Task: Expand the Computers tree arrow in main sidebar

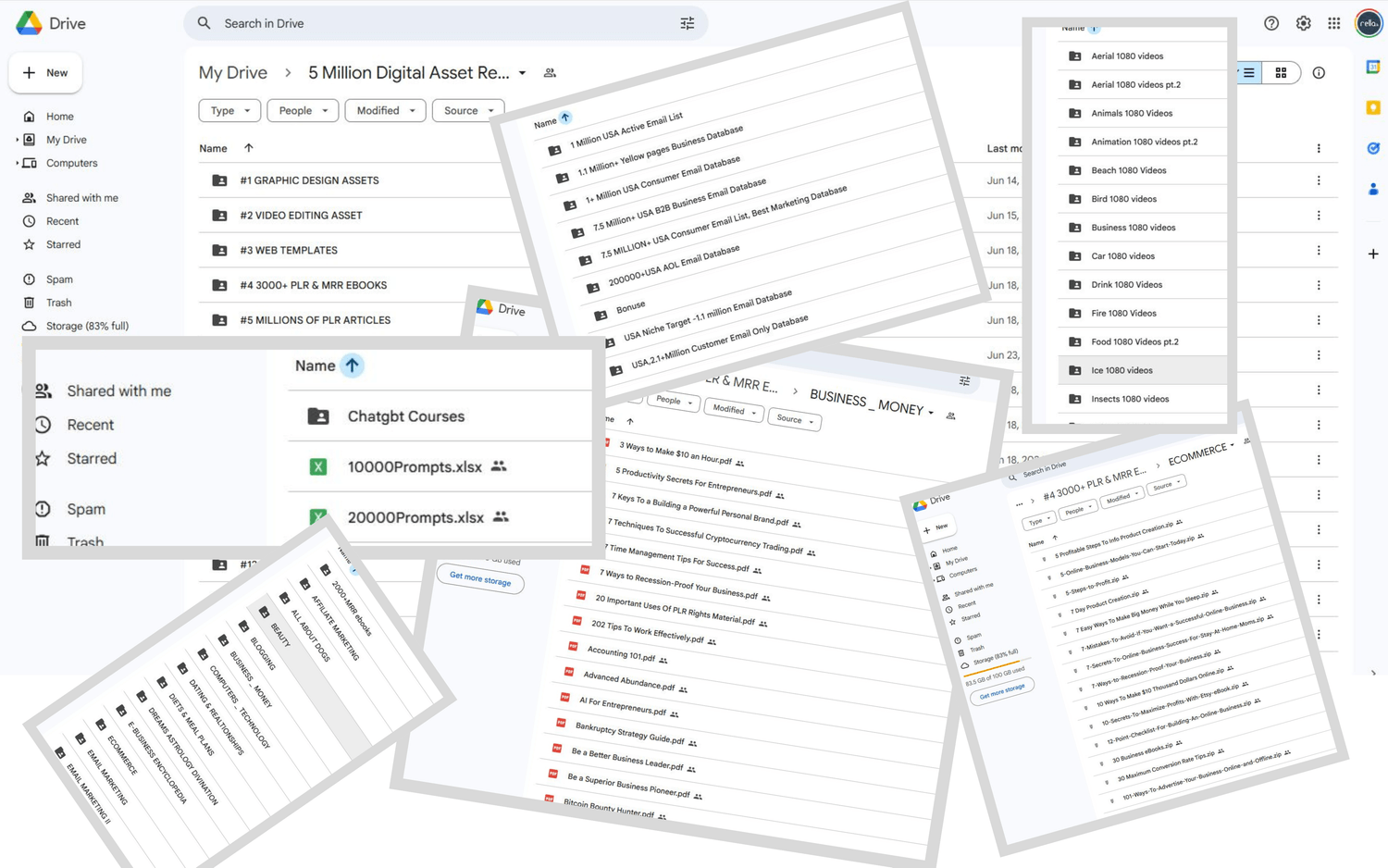Action: coord(18,163)
